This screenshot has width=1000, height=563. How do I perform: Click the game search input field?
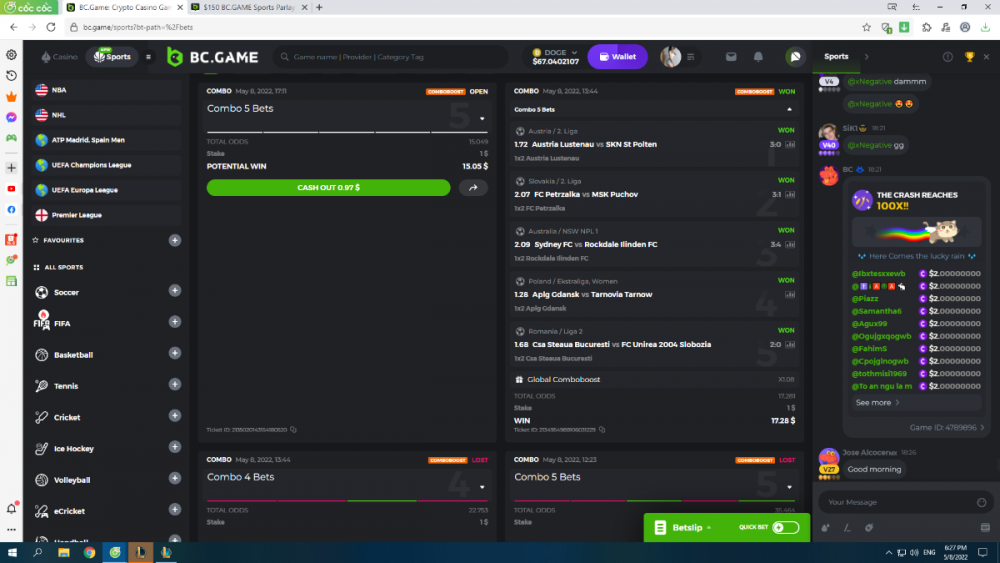[x=400, y=57]
